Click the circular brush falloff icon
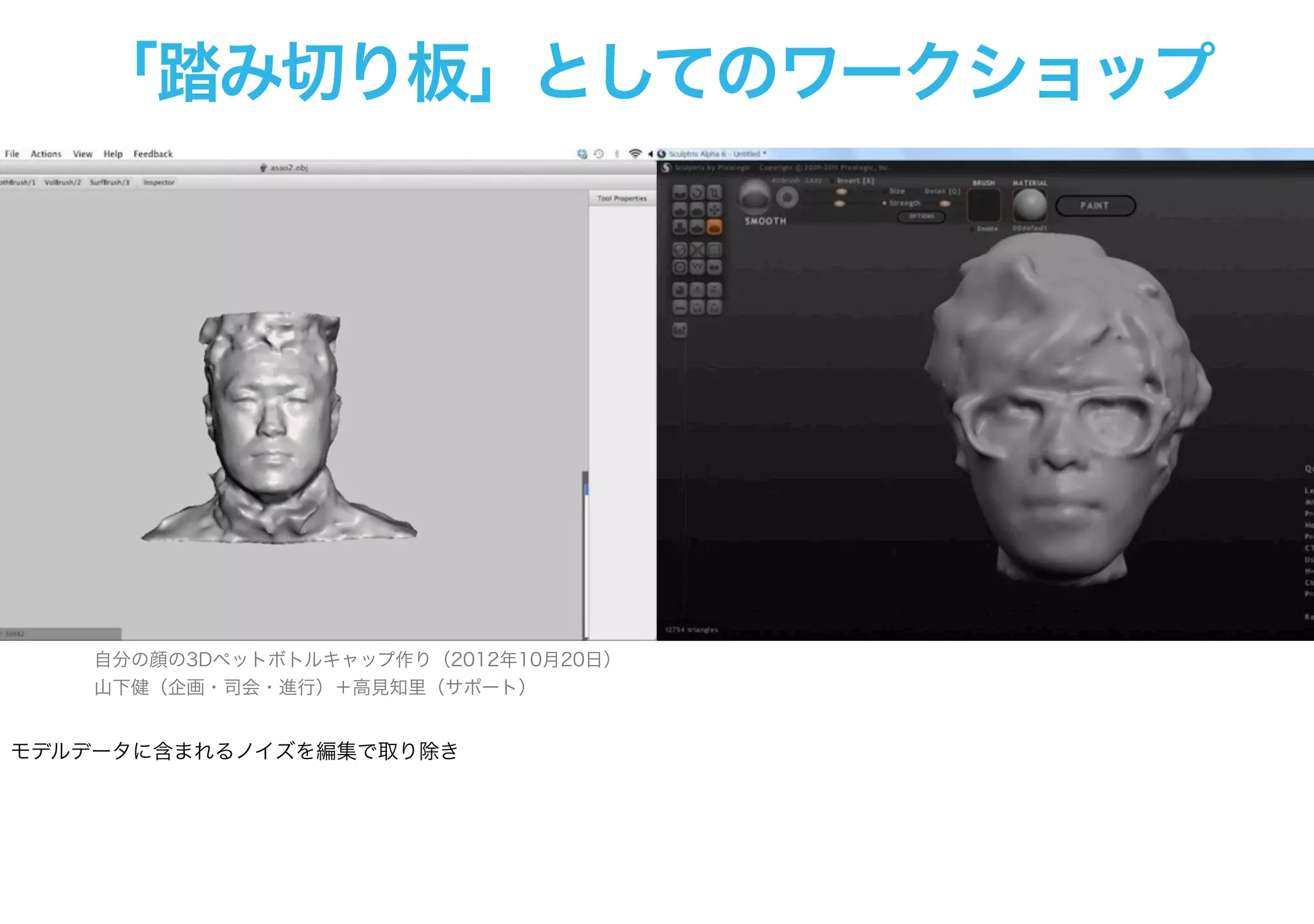 click(787, 197)
